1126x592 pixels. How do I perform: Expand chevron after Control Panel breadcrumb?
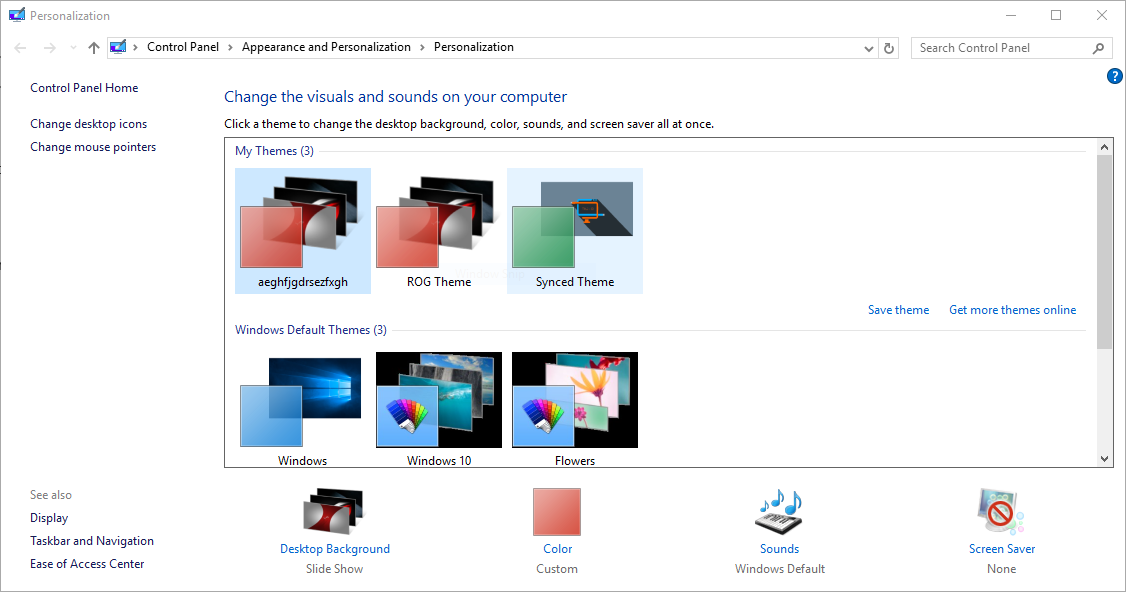[x=231, y=47]
